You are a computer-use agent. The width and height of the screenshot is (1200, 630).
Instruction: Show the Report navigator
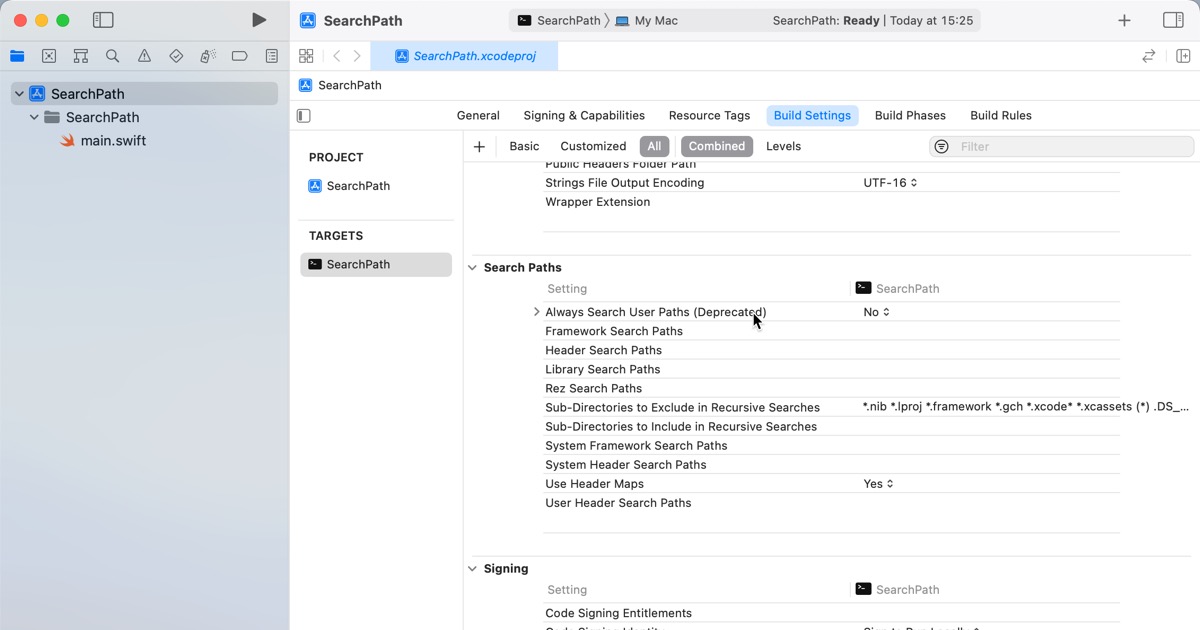click(272, 56)
